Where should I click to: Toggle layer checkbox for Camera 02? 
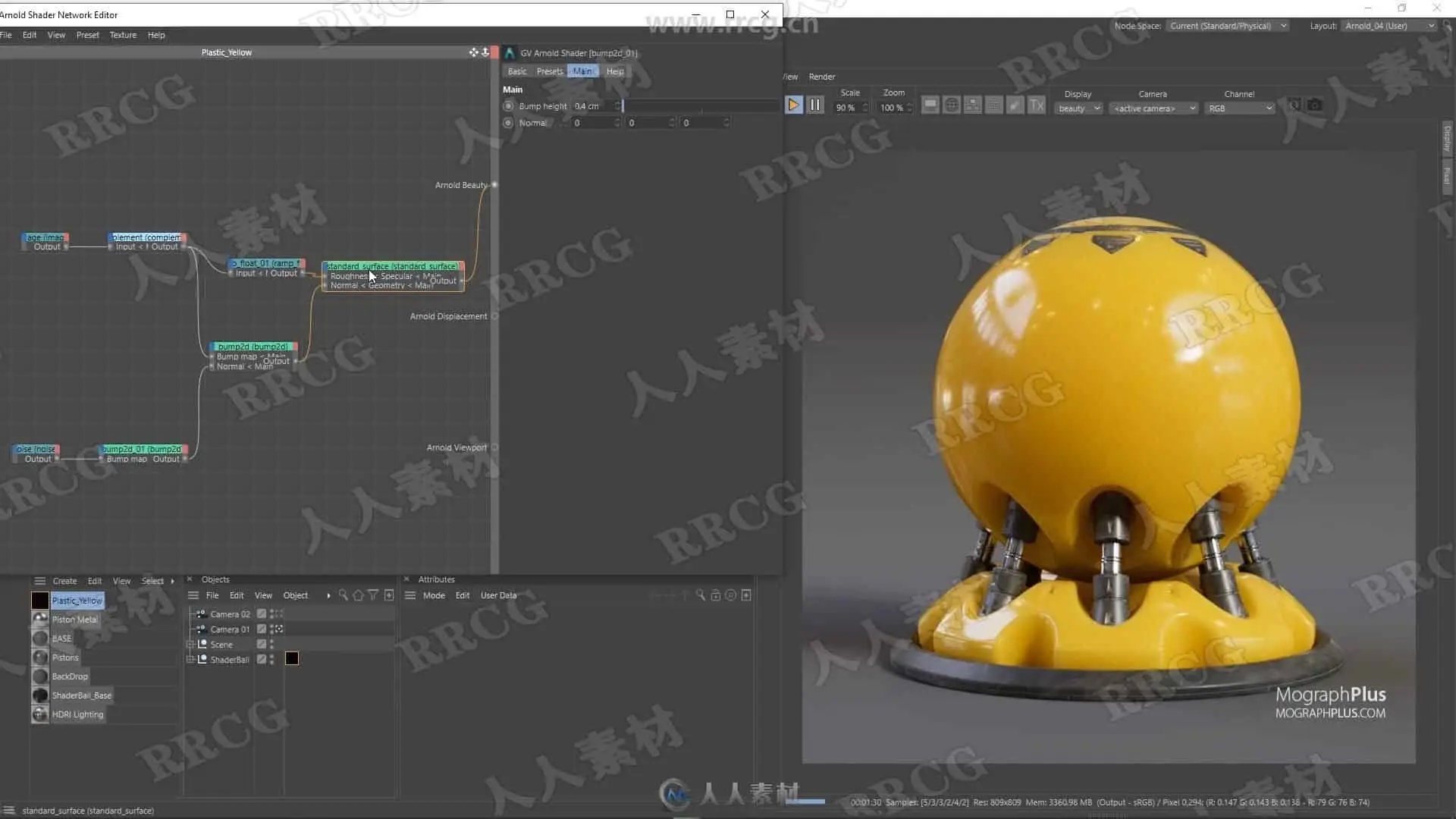[262, 613]
